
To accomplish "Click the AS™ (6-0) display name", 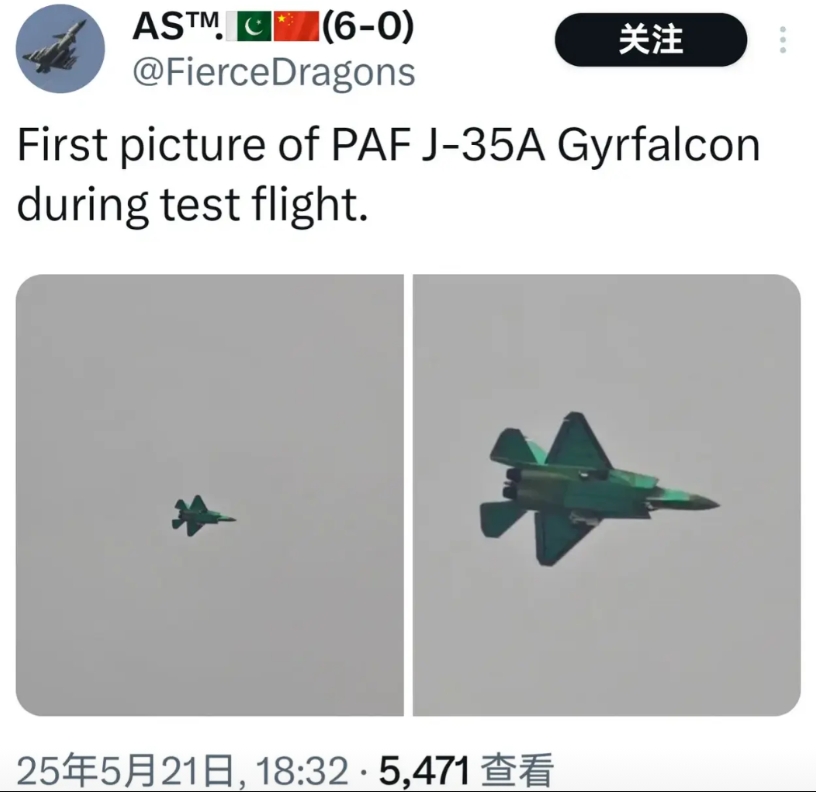I will click(274, 26).
